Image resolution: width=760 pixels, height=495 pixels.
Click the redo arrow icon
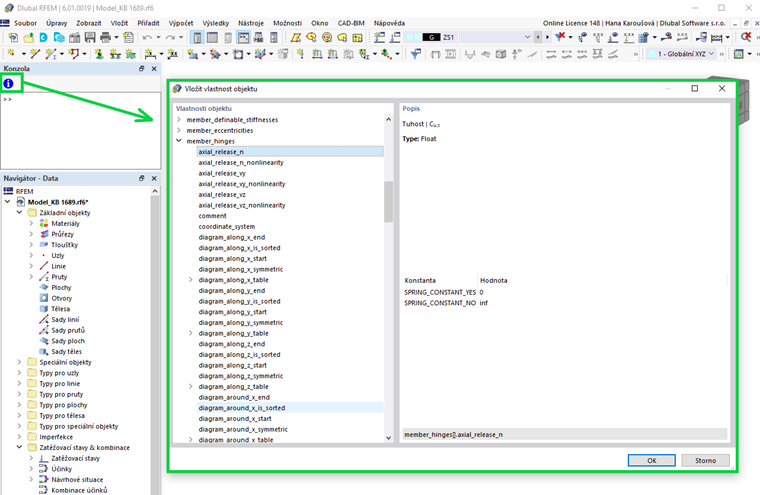pos(170,37)
